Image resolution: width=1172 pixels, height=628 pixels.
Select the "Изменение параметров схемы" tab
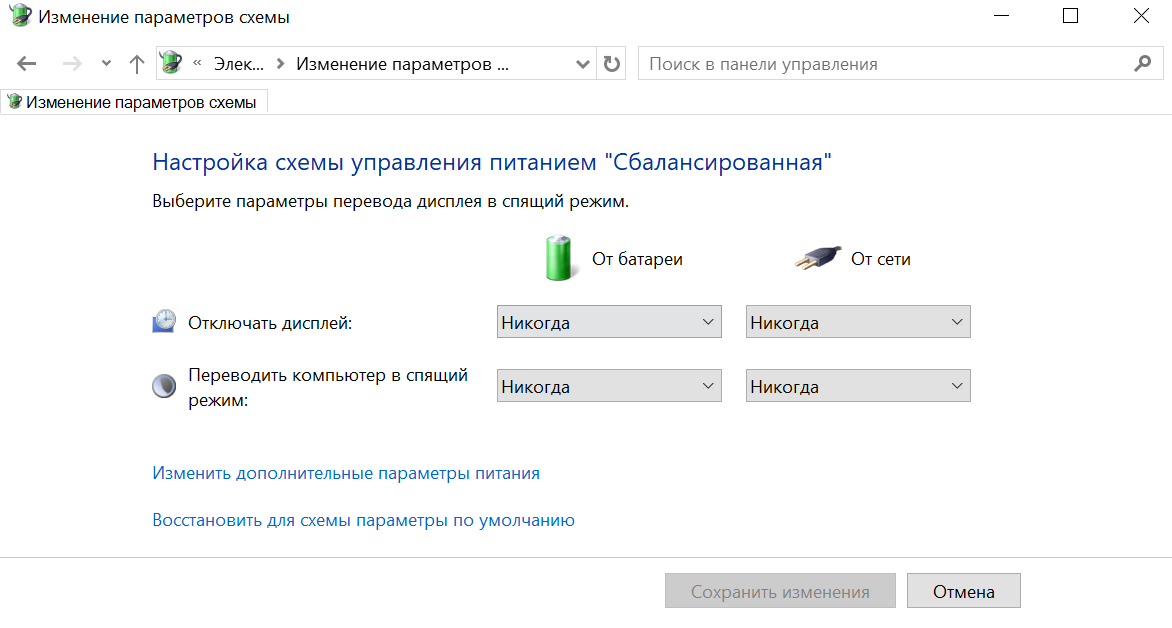pyautogui.click(x=133, y=102)
